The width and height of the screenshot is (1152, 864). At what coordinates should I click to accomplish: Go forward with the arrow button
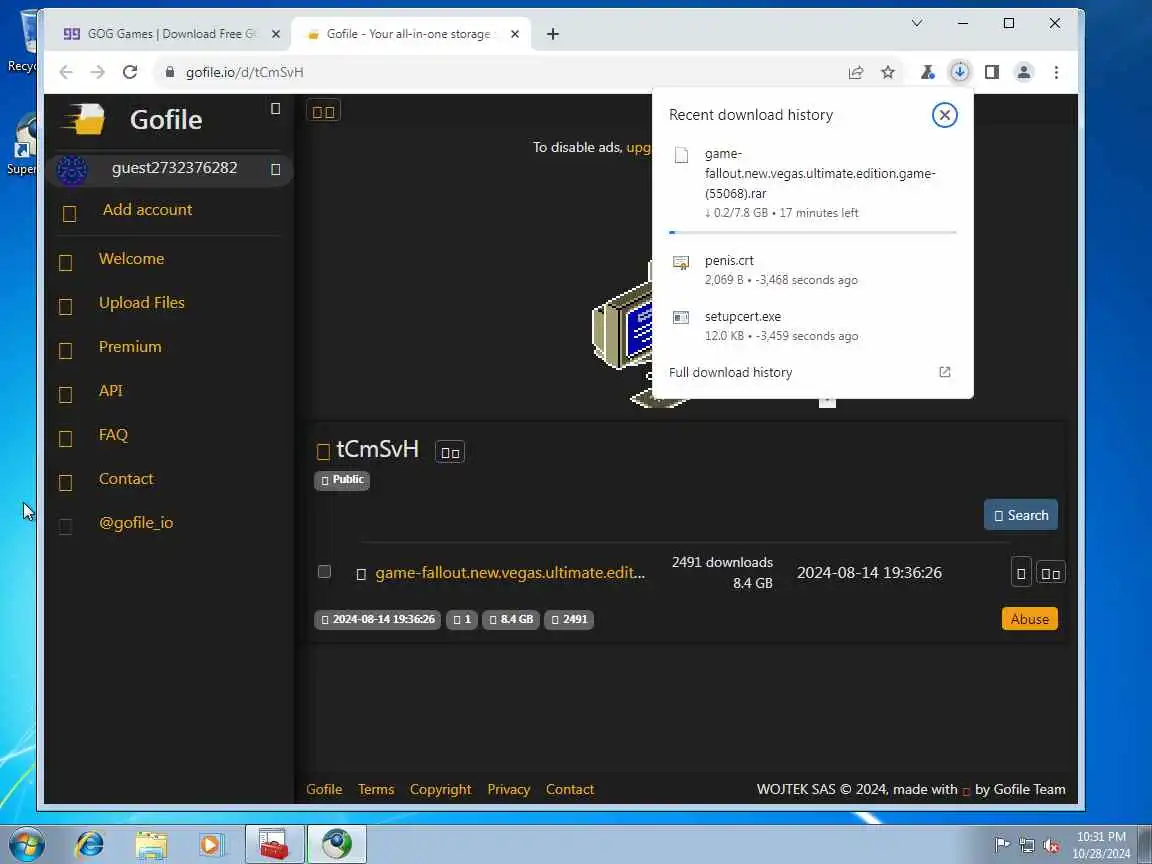coord(98,72)
